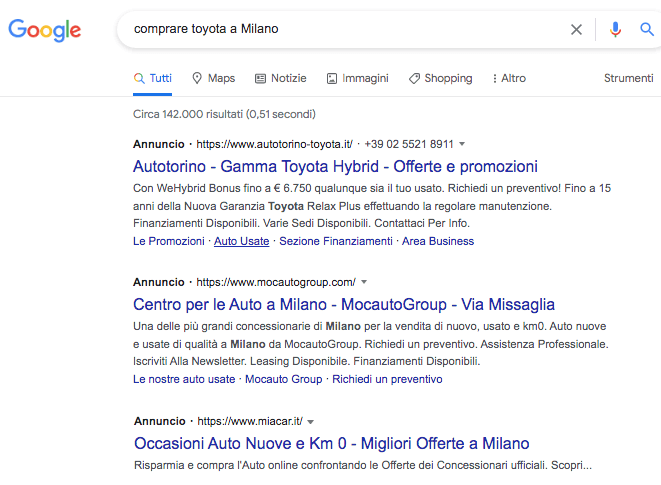Screen dimensions: 661x485
Task: Clear the search box with X icon
Action: click(576, 30)
